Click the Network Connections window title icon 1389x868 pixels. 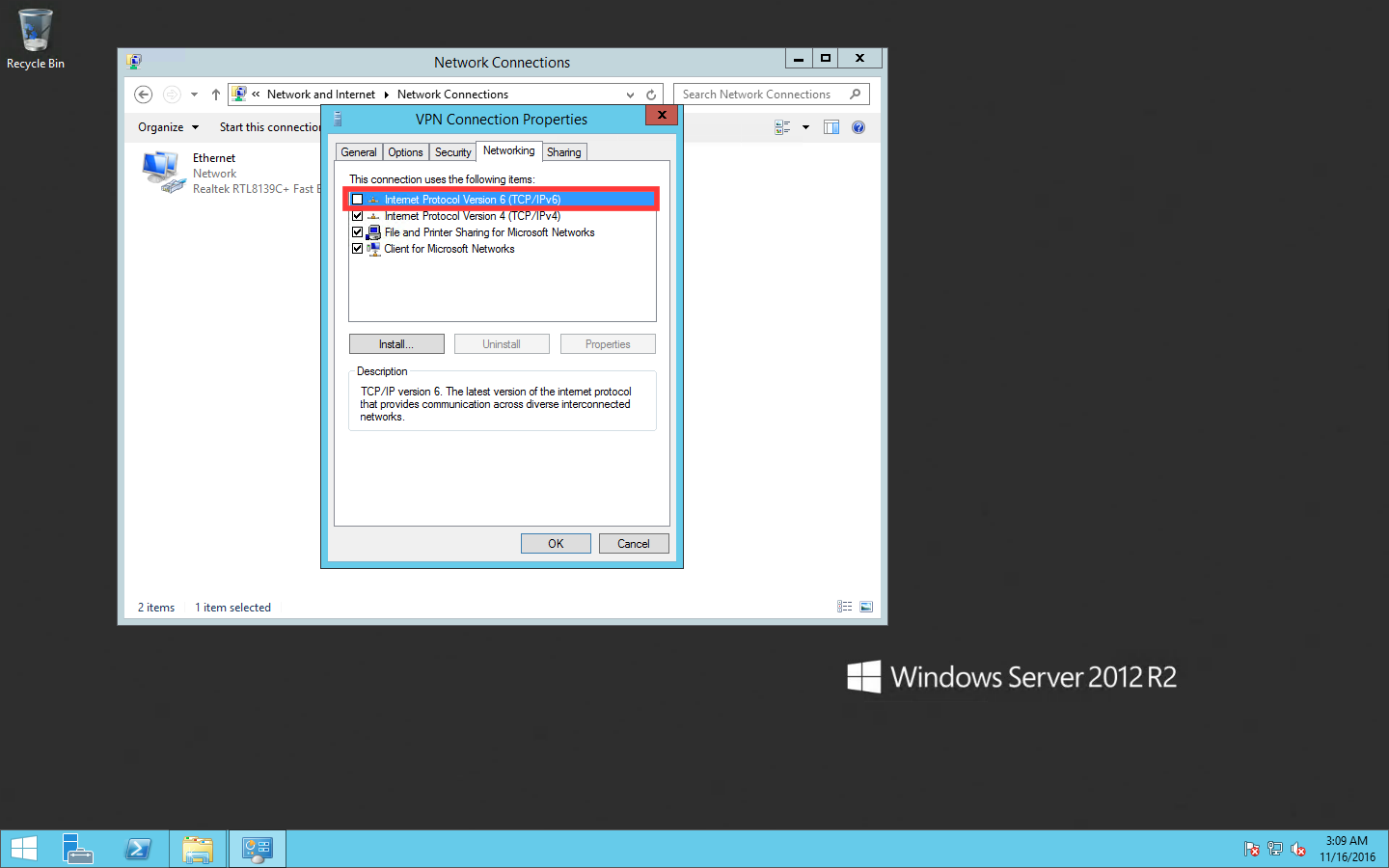point(134,62)
